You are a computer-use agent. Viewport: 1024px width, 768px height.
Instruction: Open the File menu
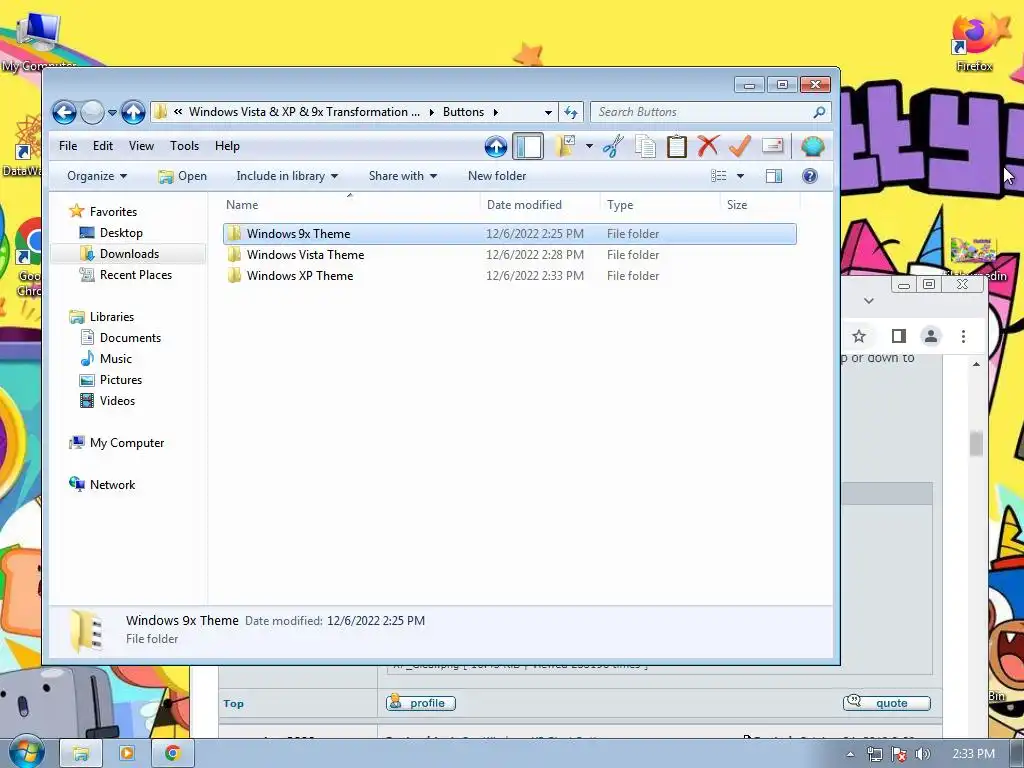click(x=68, y=146)
